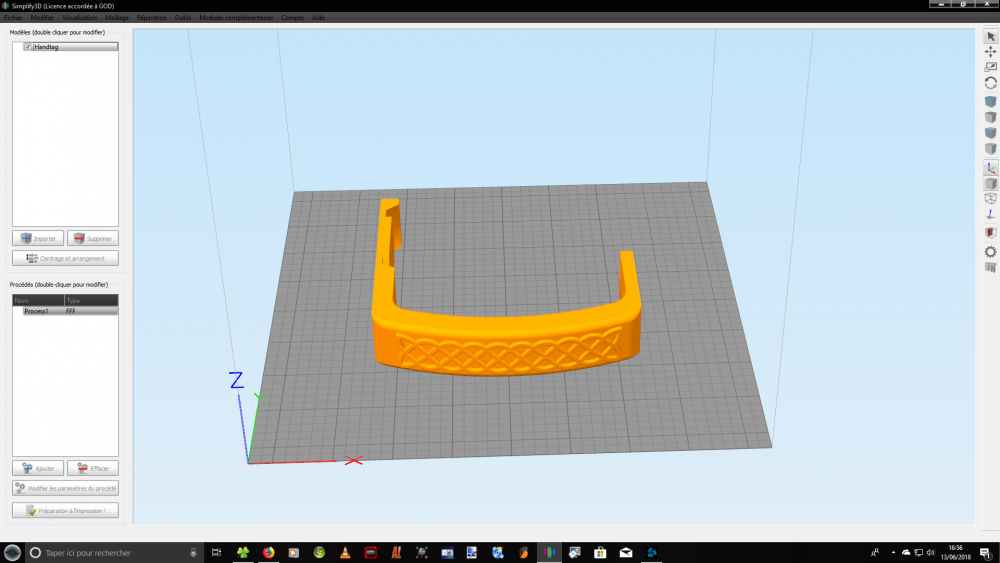The height and width of the screenshot is (563, 1000).
Task: Switch to front view cube
Action: point(990,133)
